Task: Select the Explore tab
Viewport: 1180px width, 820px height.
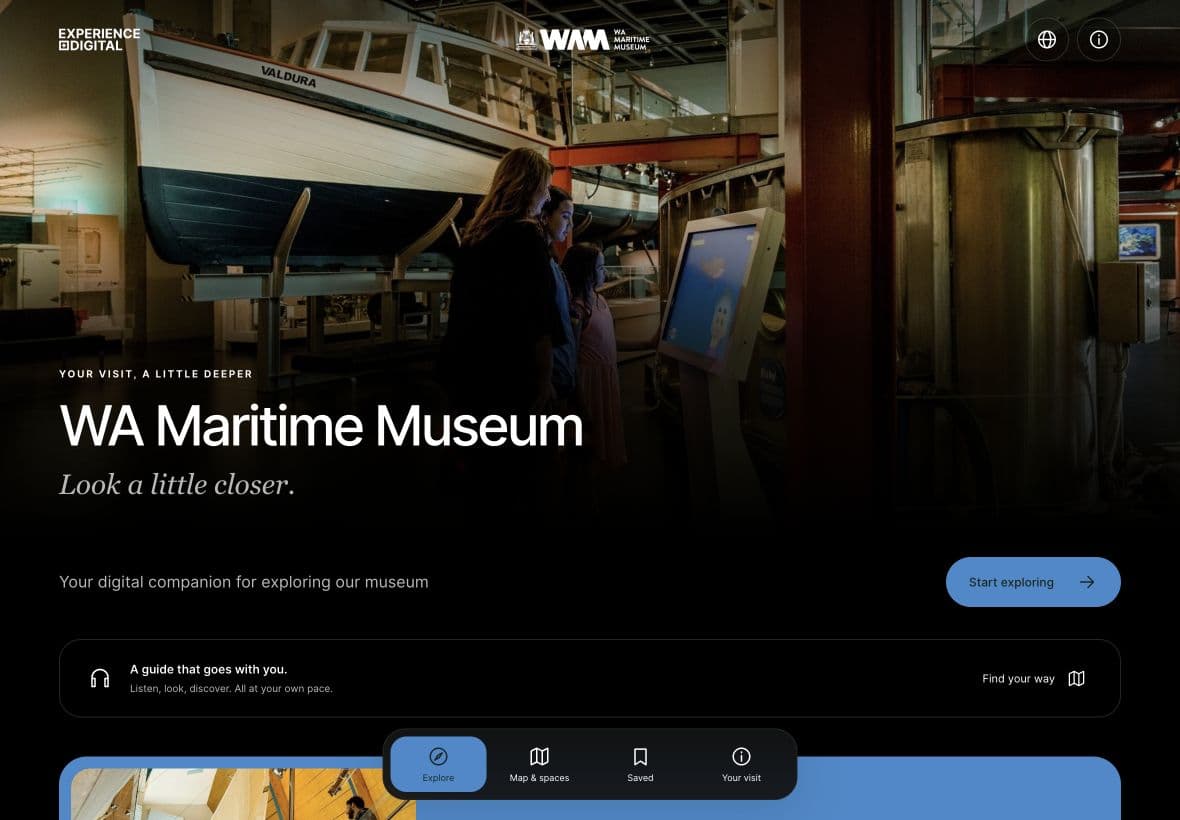Action: coord(438,764)
